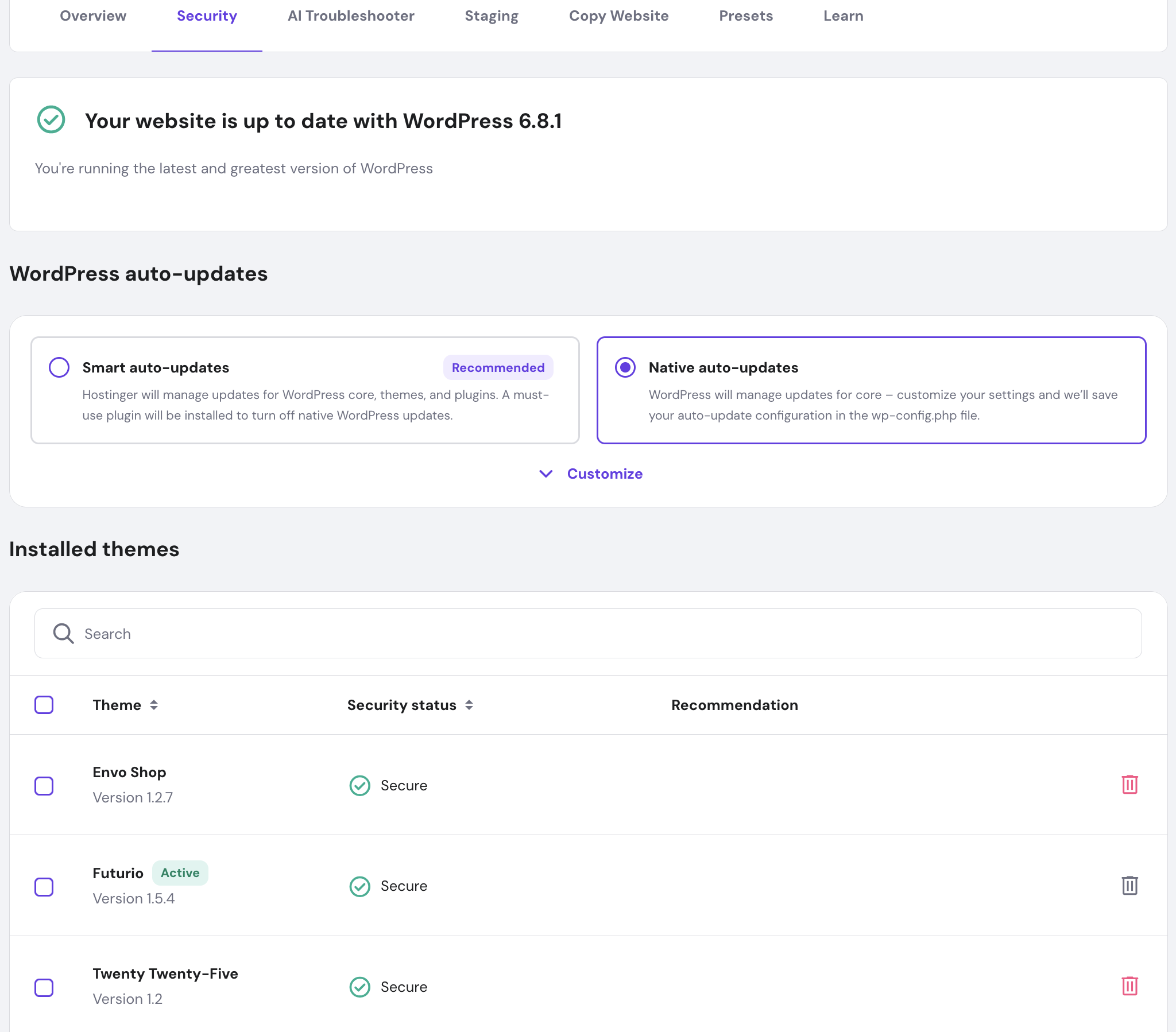Click the search magnifier icon
This screenshot has width=1176, height=1032.
(63, 633)
